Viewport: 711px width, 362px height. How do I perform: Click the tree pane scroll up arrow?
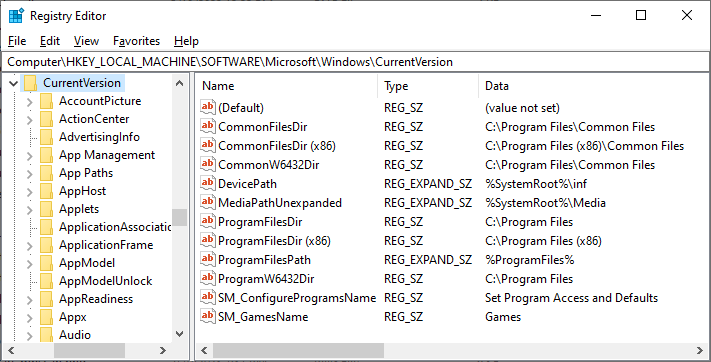click(x=180, y=83)
